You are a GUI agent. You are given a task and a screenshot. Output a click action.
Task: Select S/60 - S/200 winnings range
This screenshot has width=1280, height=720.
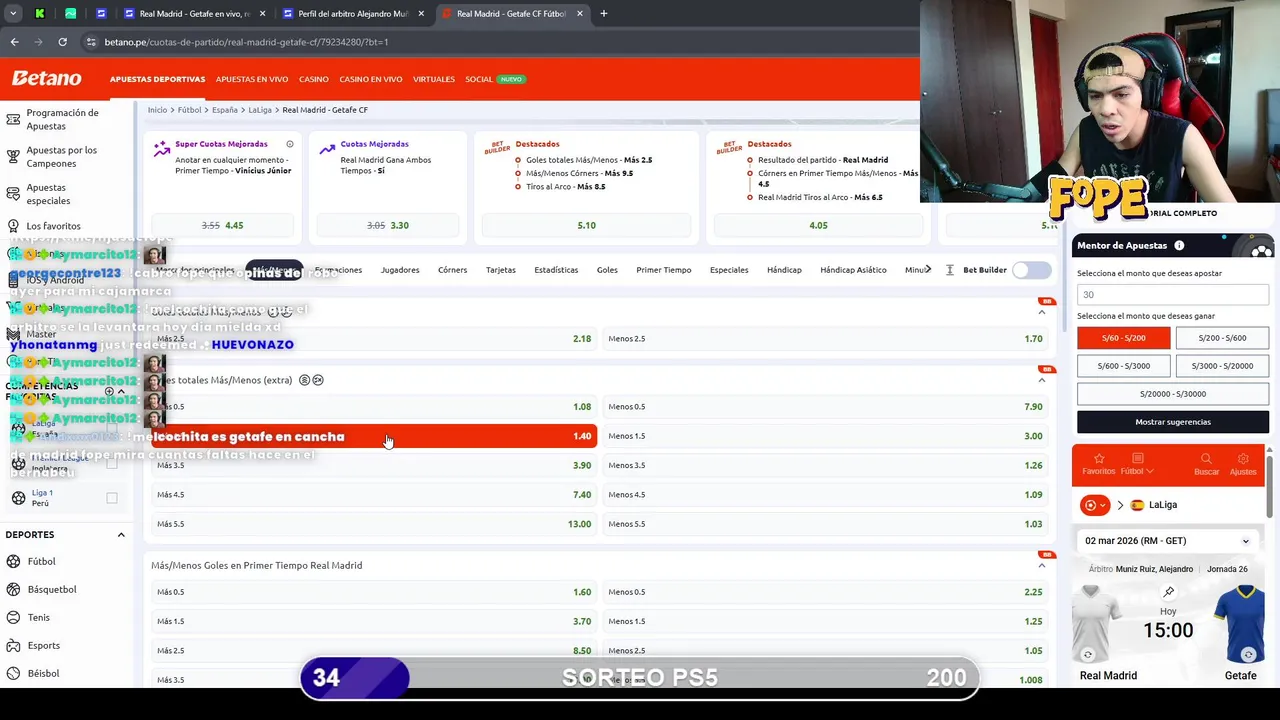point(1123,338)
